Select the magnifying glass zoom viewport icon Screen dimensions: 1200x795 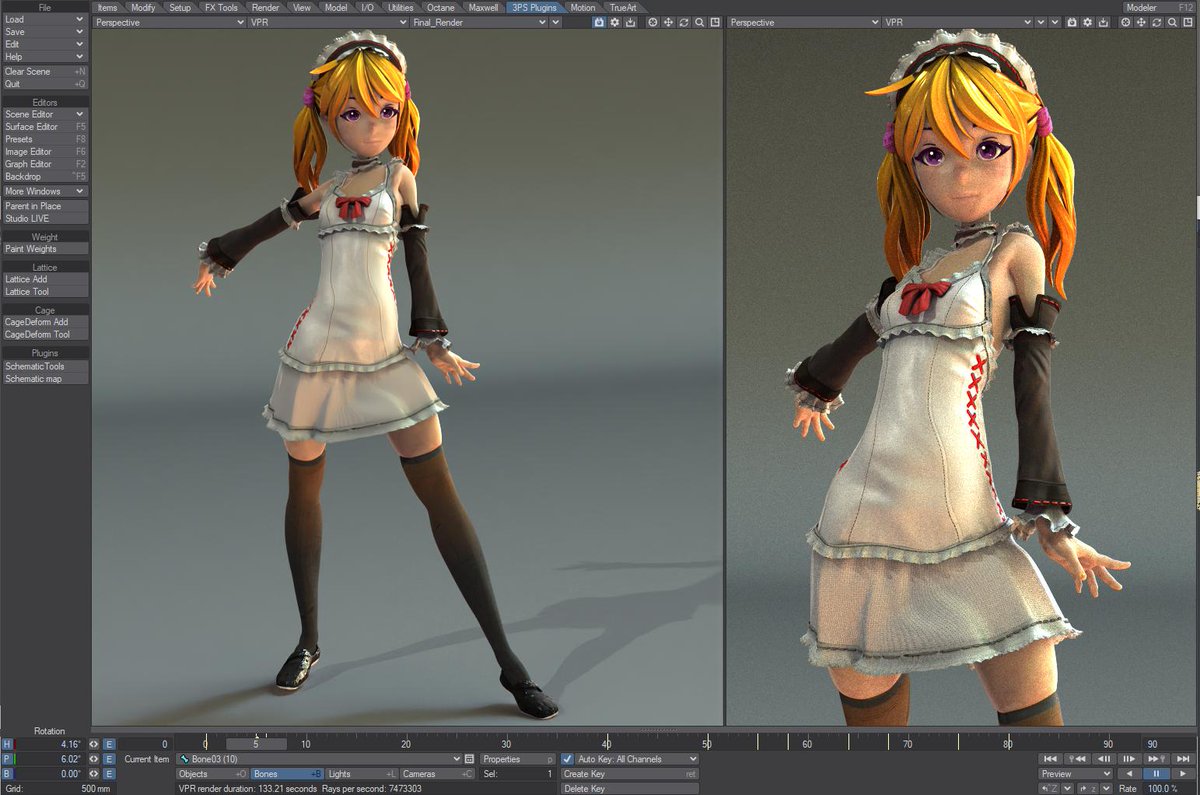[700, 22]
